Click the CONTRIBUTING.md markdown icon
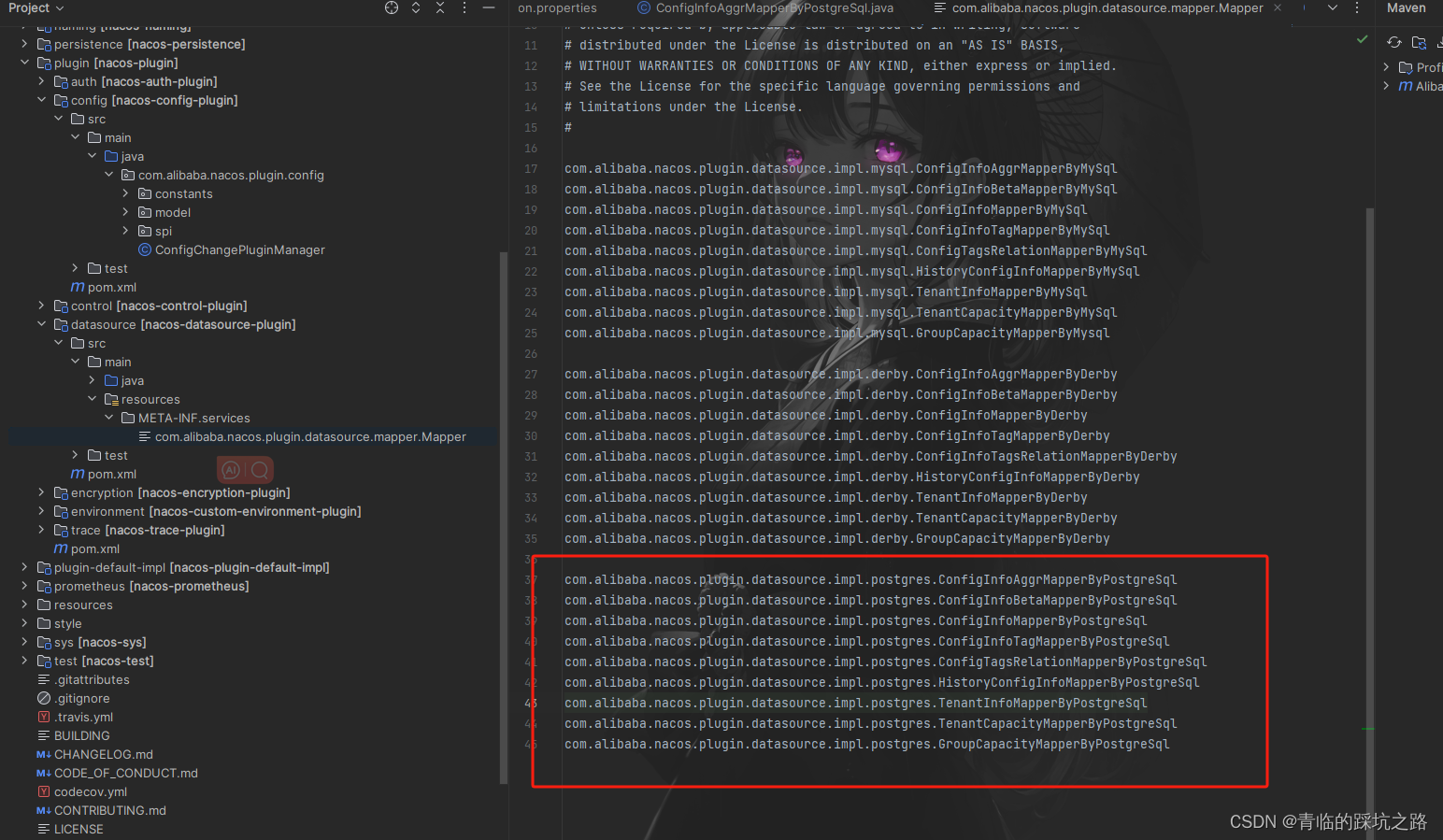The width and height of the screenshot is (1443, 840). point(44,810)
